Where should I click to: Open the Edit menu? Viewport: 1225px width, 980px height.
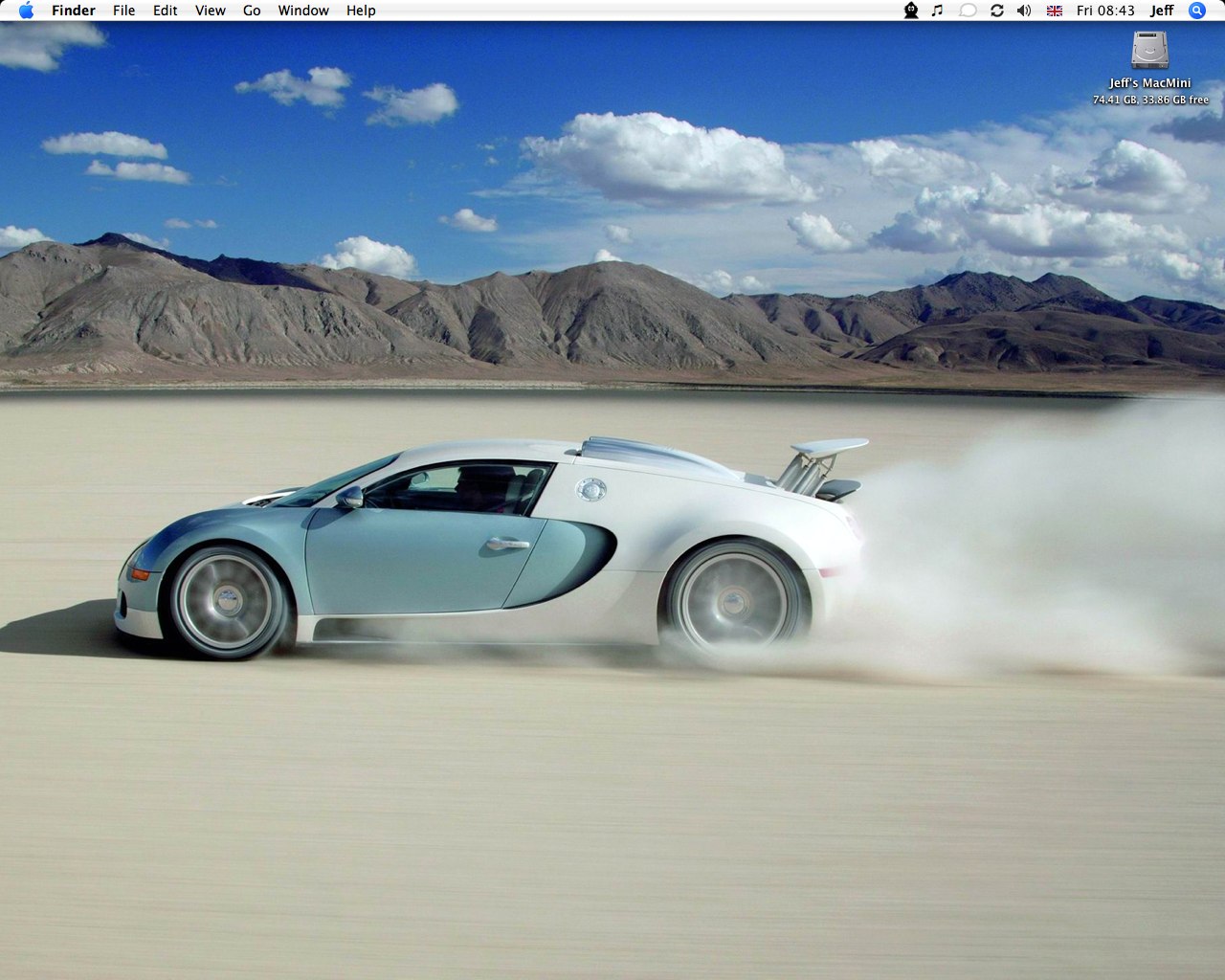(x=166, y=11)
